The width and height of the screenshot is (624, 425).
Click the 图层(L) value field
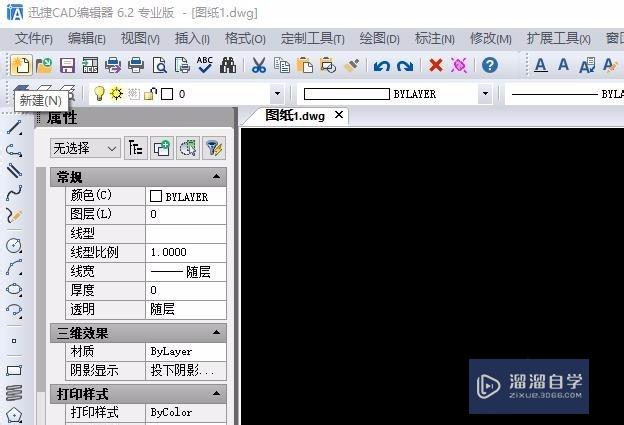(x=186, y=214)
